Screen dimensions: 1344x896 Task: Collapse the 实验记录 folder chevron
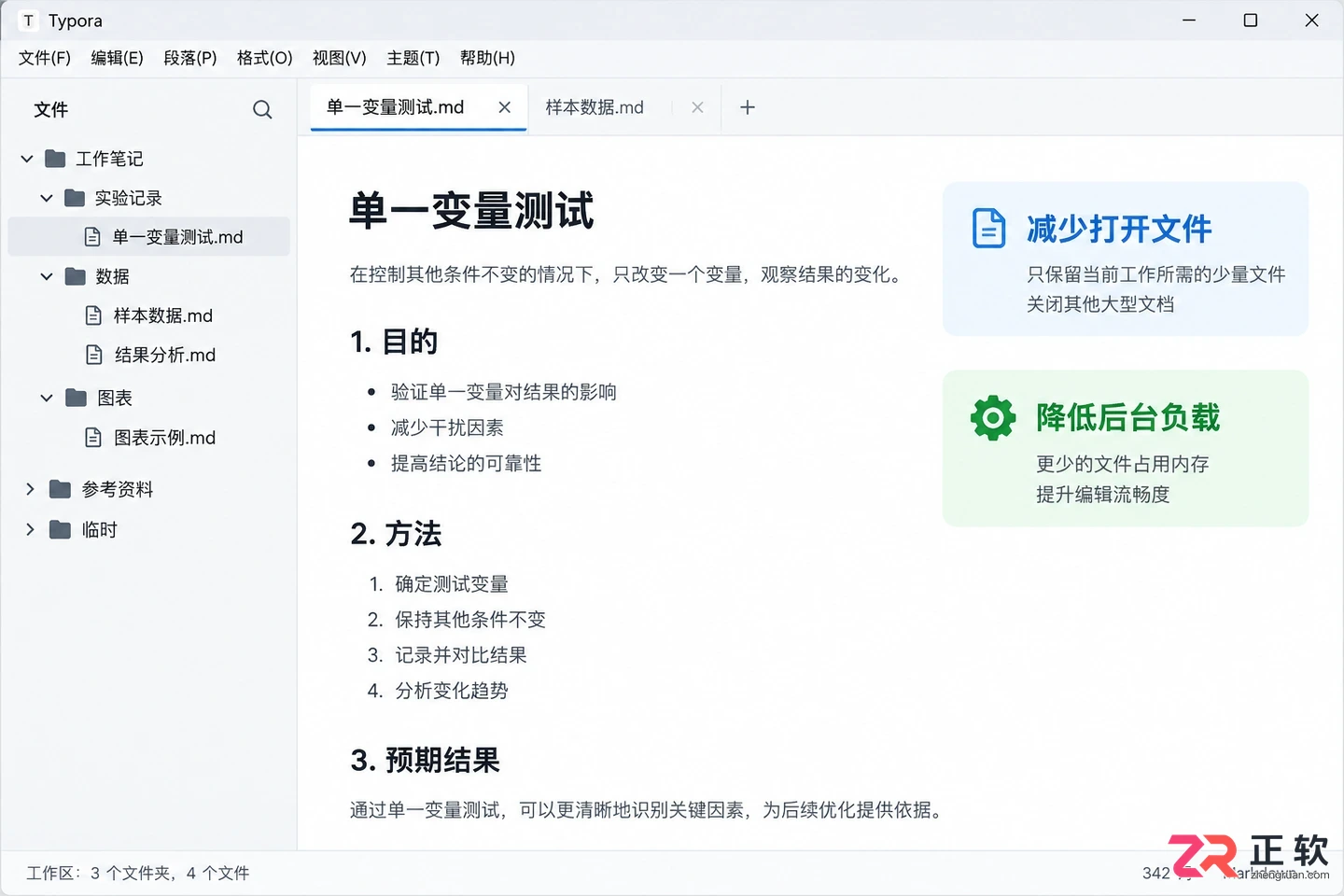(x=47, y=198)
